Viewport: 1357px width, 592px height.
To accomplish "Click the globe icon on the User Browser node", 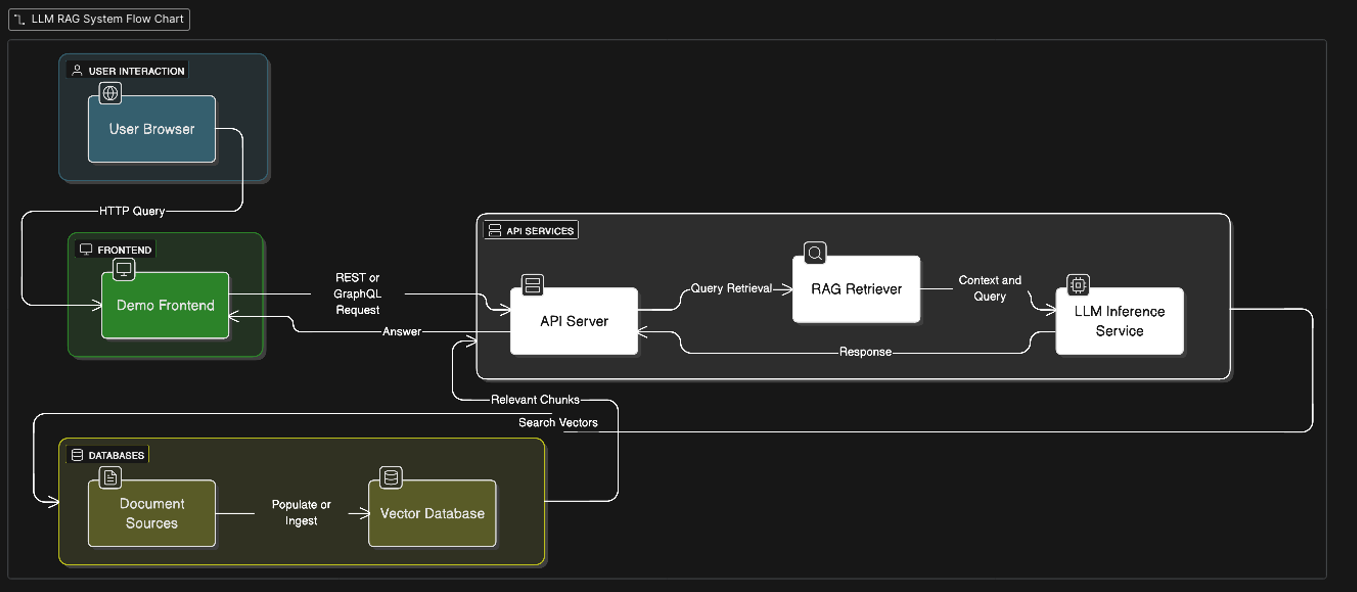I will pos(110,92).
